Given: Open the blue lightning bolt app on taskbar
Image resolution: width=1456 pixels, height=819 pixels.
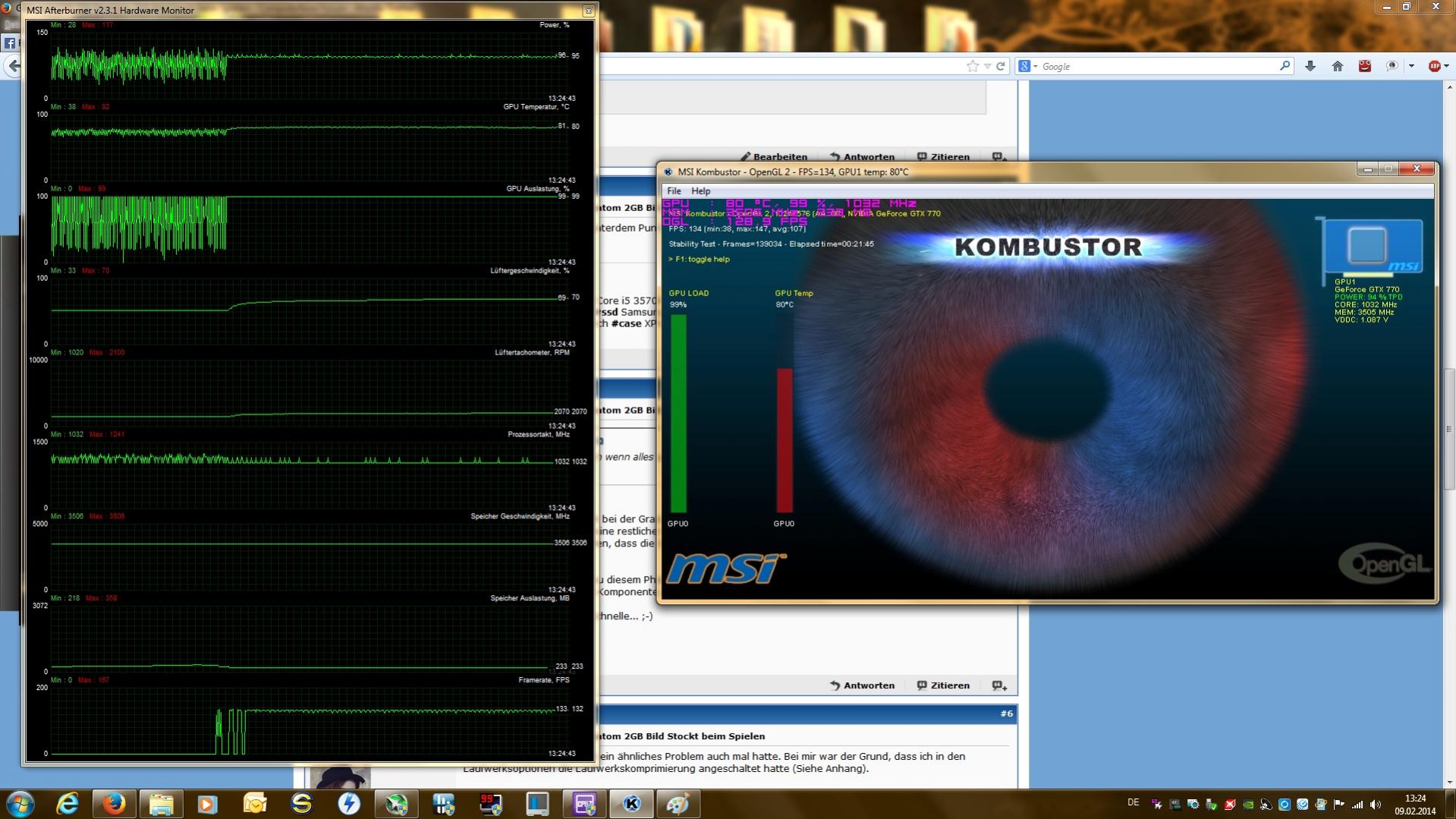Looking at the screenshot, I should pyautogui.click(x=349, y=803).
